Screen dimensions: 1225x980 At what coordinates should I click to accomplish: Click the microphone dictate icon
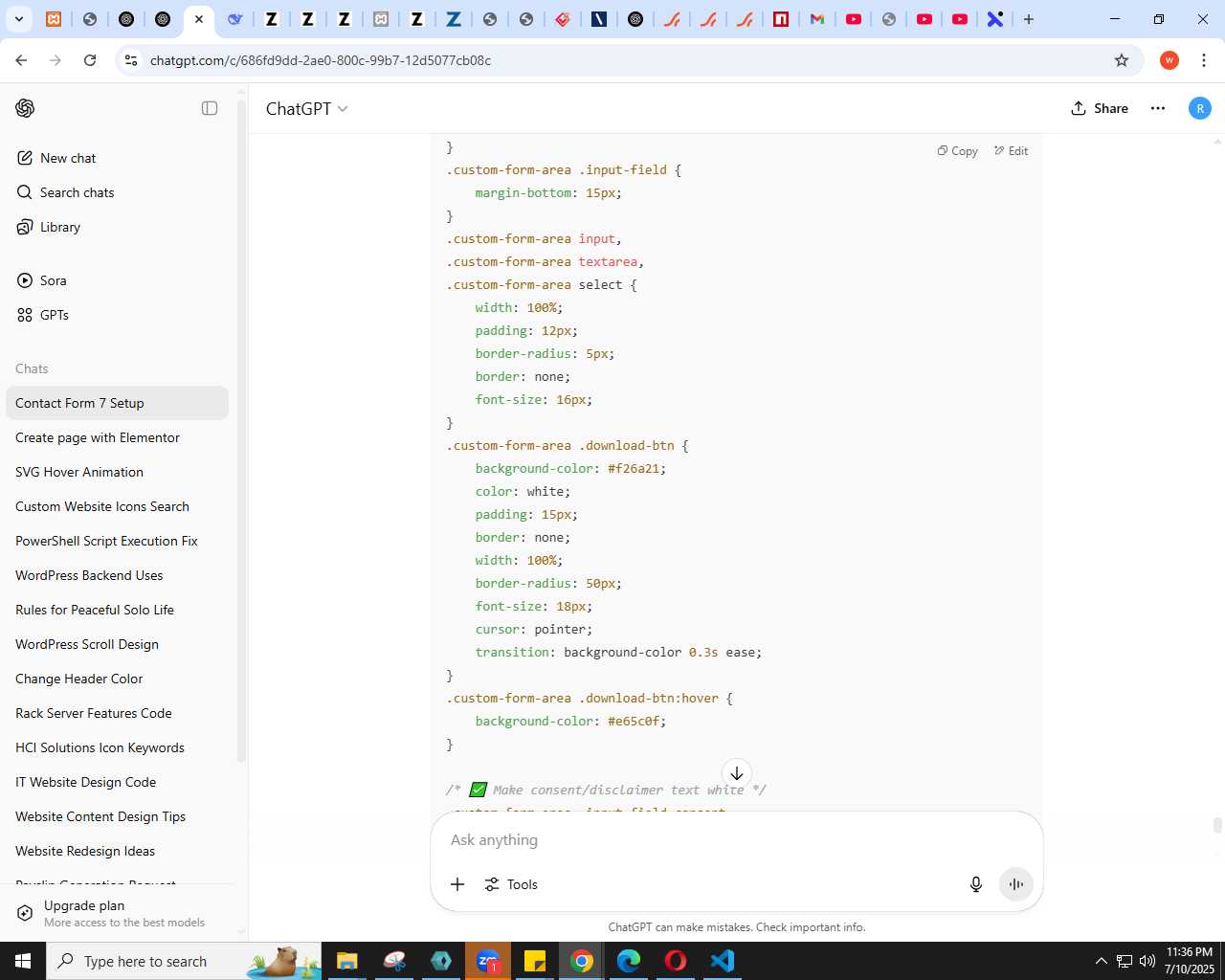[x=976, y=884]
